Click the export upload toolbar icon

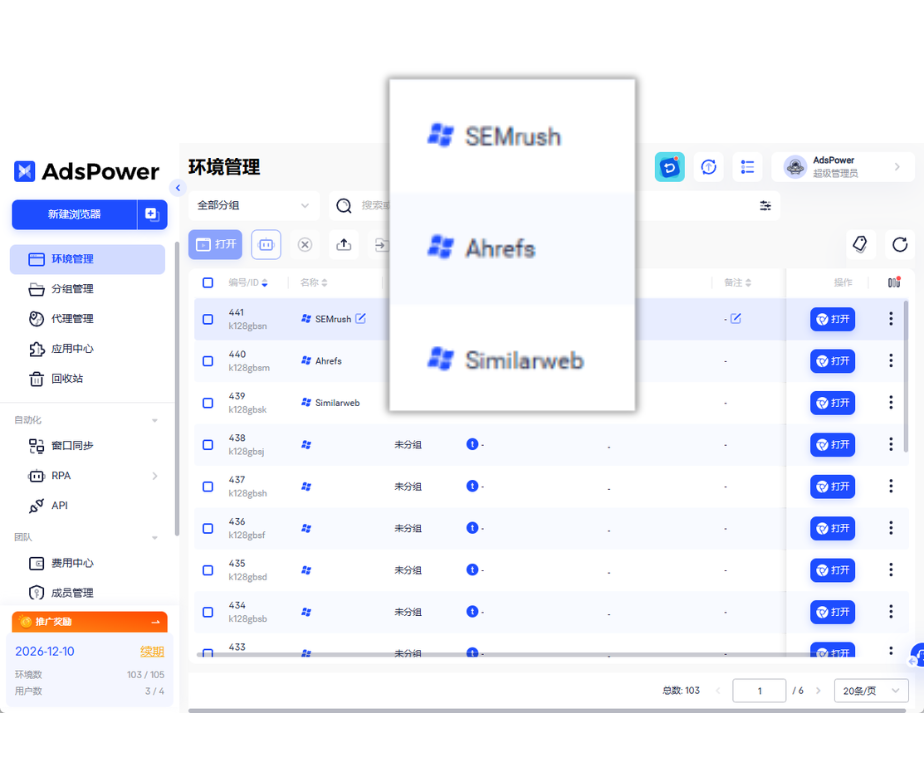[x=344, y=245]
